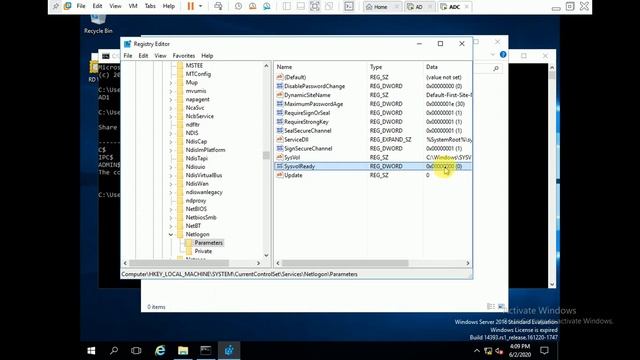Open the VMware Tabs menu

[150, 6]
